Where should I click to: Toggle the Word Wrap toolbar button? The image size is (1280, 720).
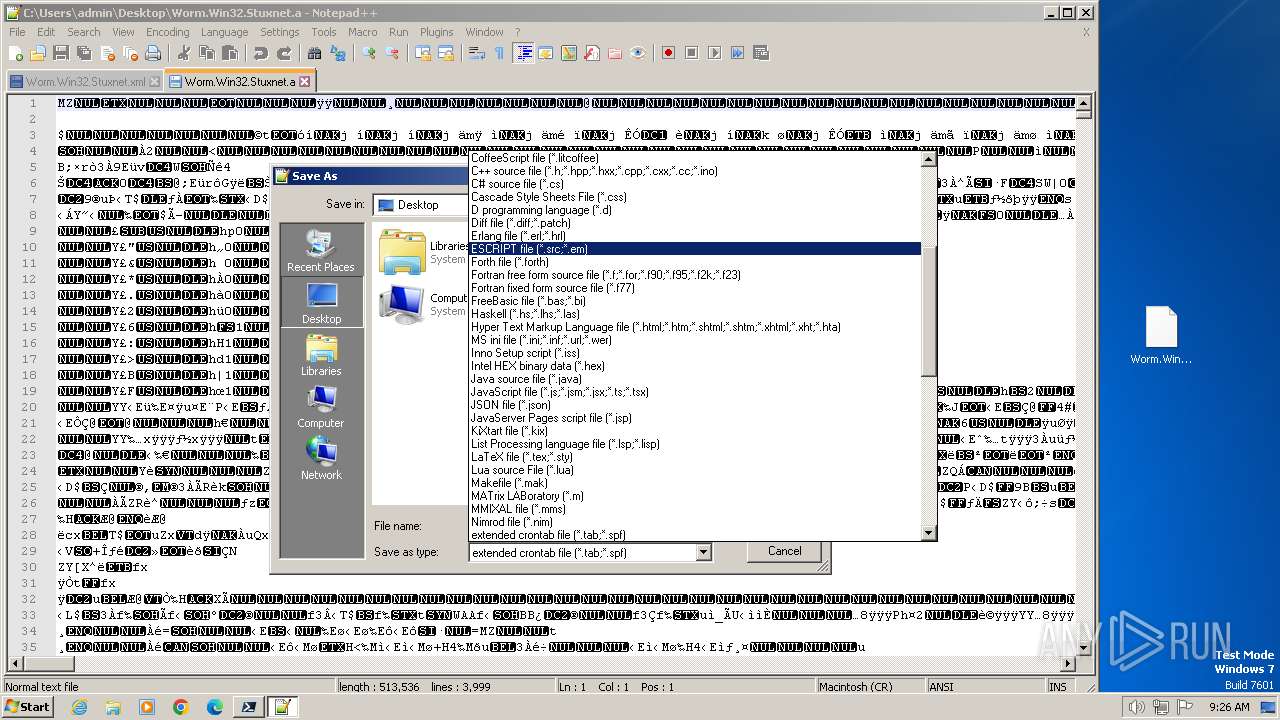477,53
